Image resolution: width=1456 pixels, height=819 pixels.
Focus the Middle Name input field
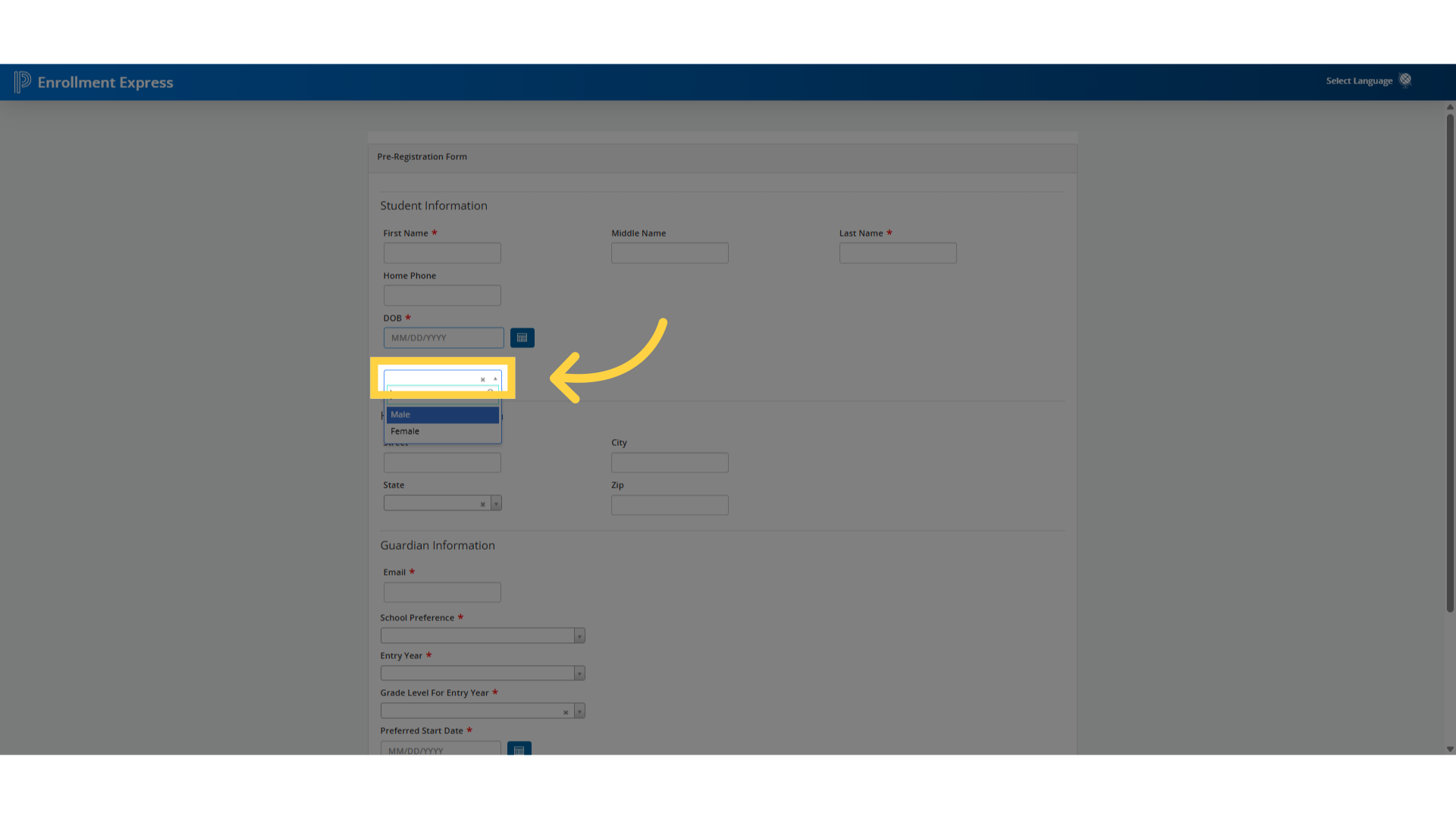(670, 253)
